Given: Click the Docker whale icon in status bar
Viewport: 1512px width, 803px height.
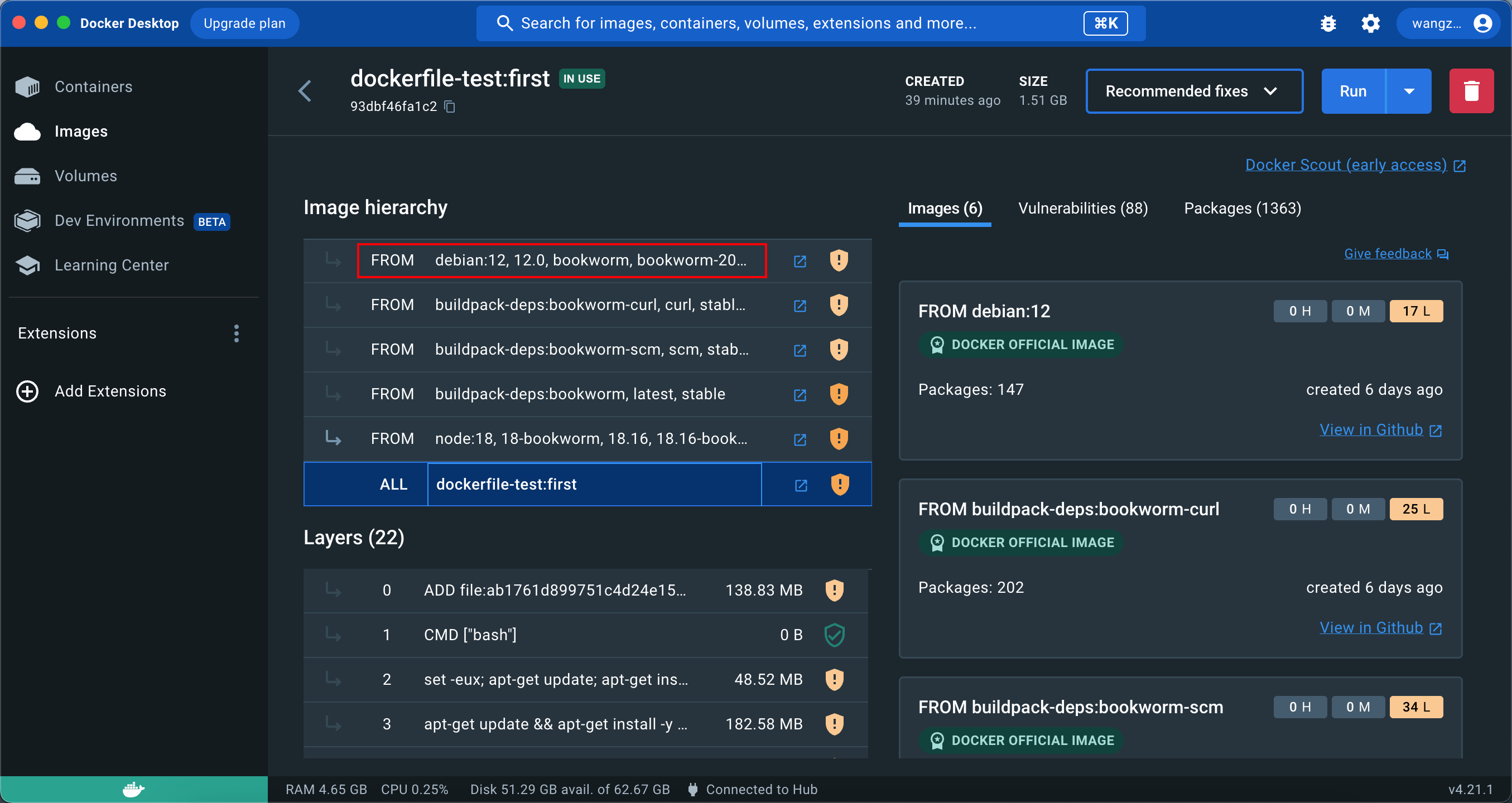Looking at the screenshot, I should pyautogui.click(x=133, y=789).
